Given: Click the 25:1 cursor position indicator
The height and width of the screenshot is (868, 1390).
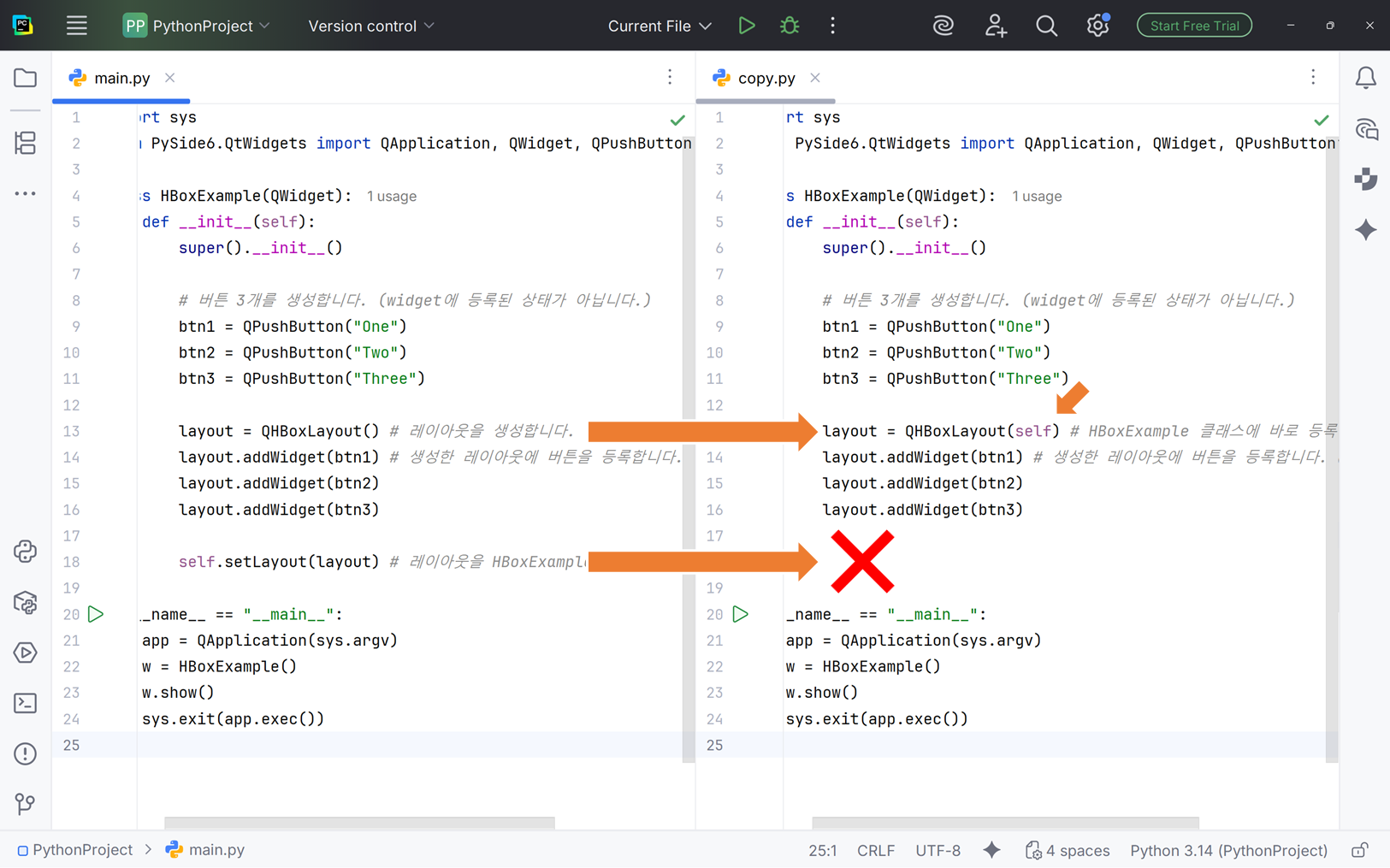Looking at the screenshot, I should click(x=823, y=850).
